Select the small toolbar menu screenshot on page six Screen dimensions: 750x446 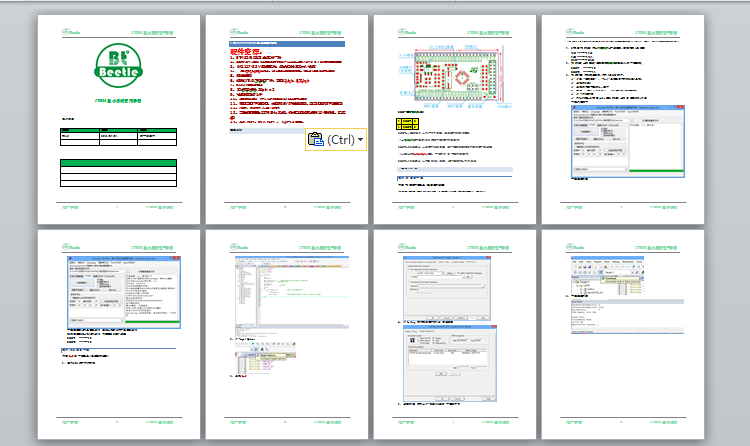click(x=265, y=358)
